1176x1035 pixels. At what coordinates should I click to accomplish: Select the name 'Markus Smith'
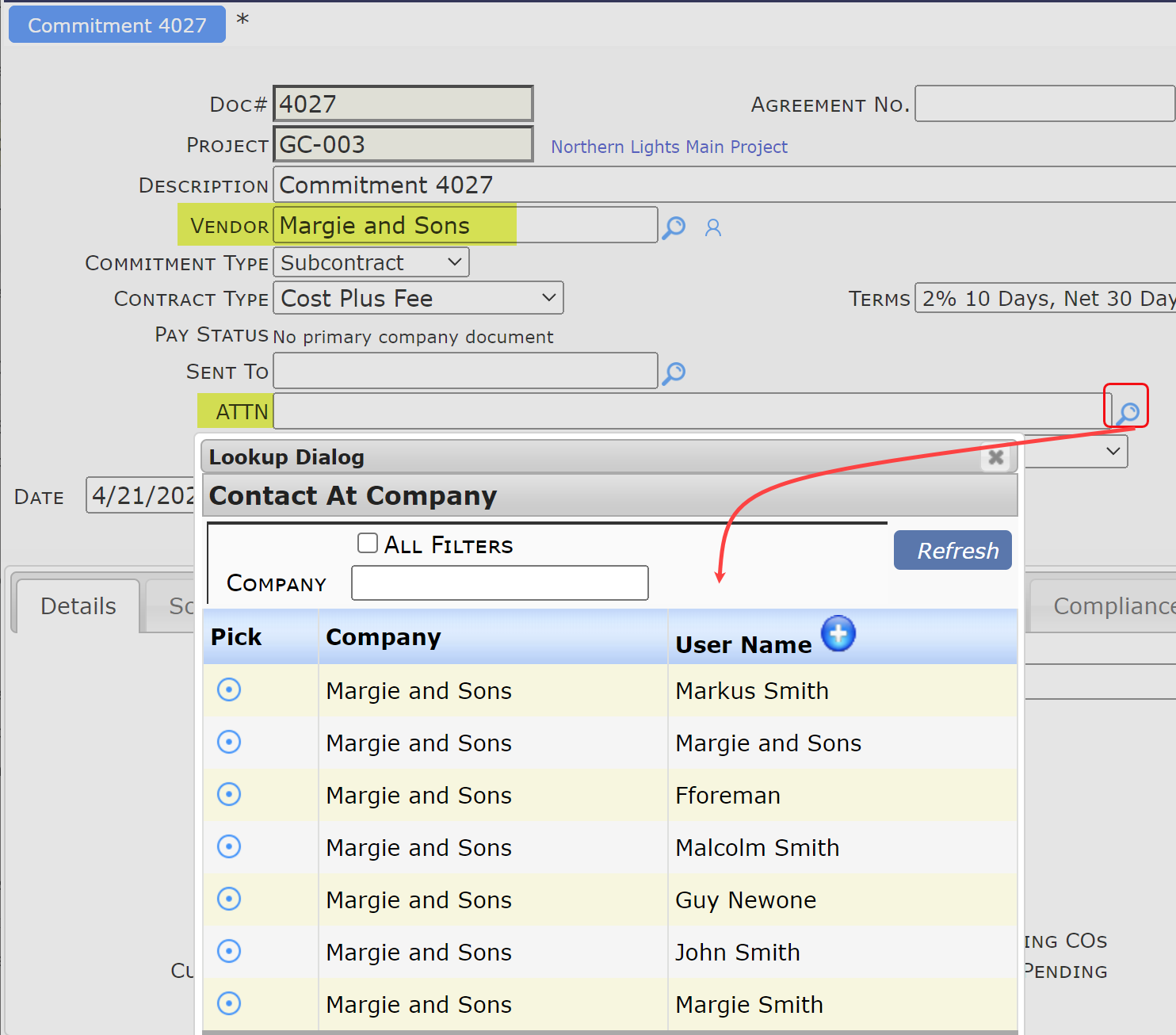click(x=752, y=691)
